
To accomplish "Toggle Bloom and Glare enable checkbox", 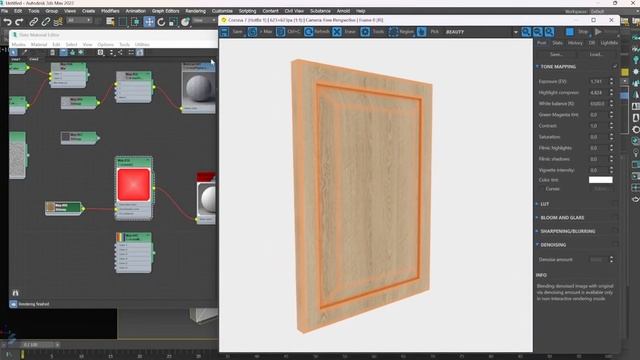I will pyautogui.click(x=615, y=218).
